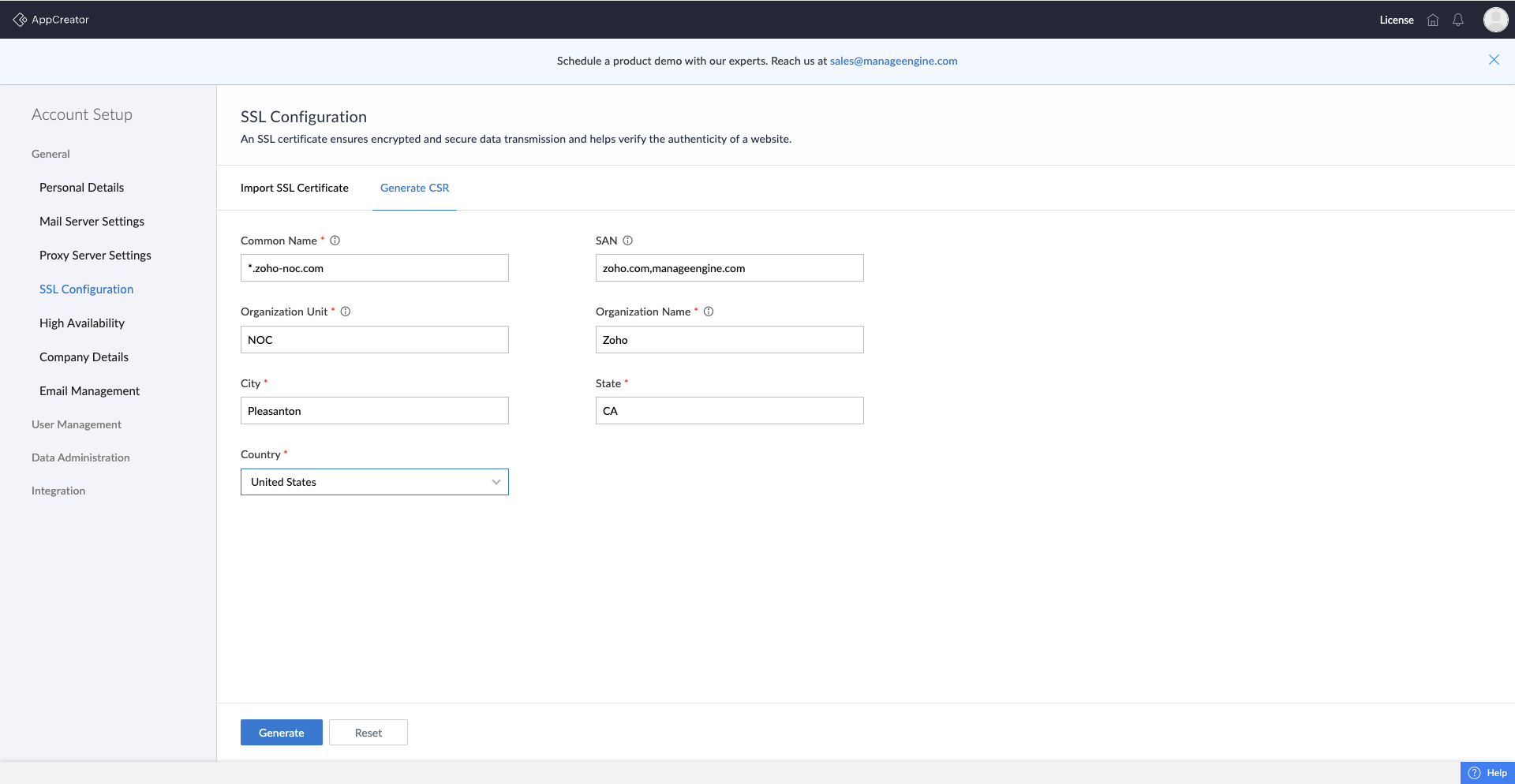This screenshot has height=784, width=1515.
Task: Switch to Import SSL Certificate tab
Action: click(294, 188)
